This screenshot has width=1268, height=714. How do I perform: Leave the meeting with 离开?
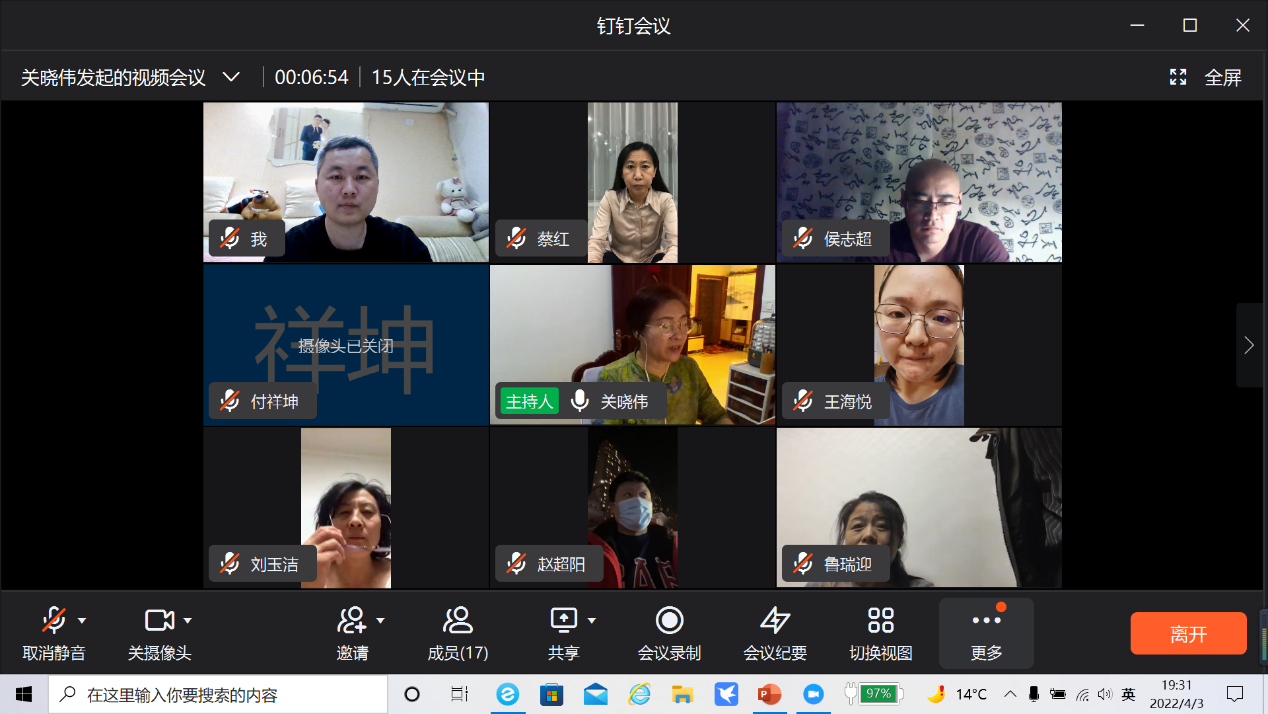click(1189, 634)
